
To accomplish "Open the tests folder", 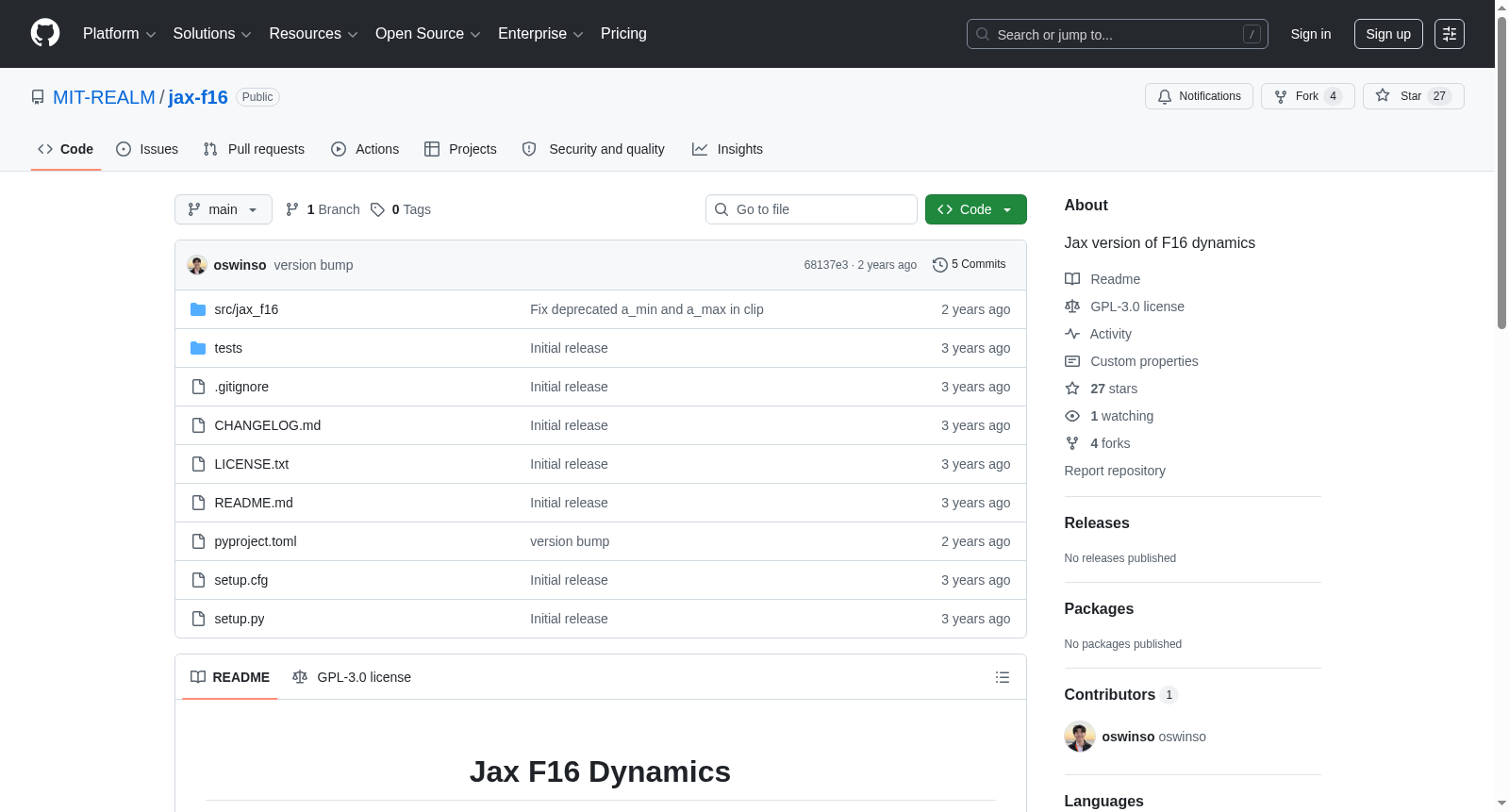I will click(228, 348).
